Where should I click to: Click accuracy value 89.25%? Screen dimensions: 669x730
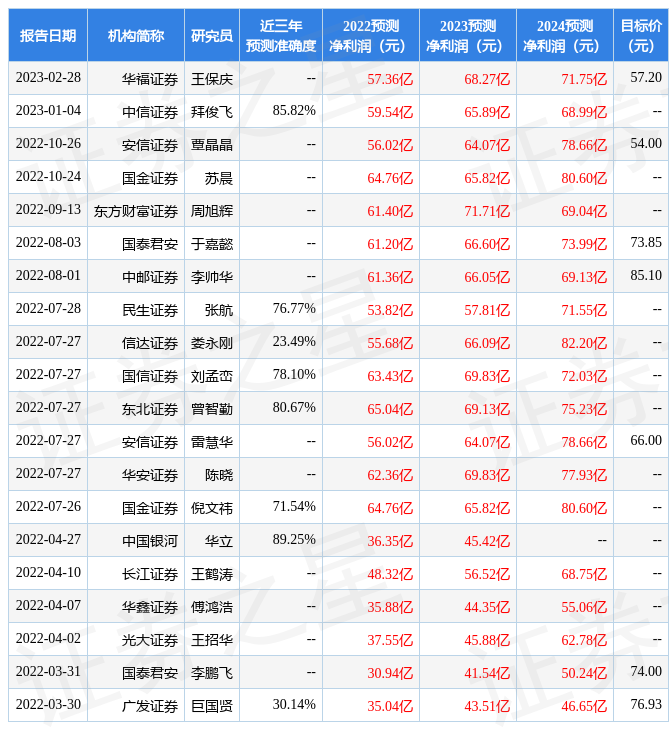[294, 540]
